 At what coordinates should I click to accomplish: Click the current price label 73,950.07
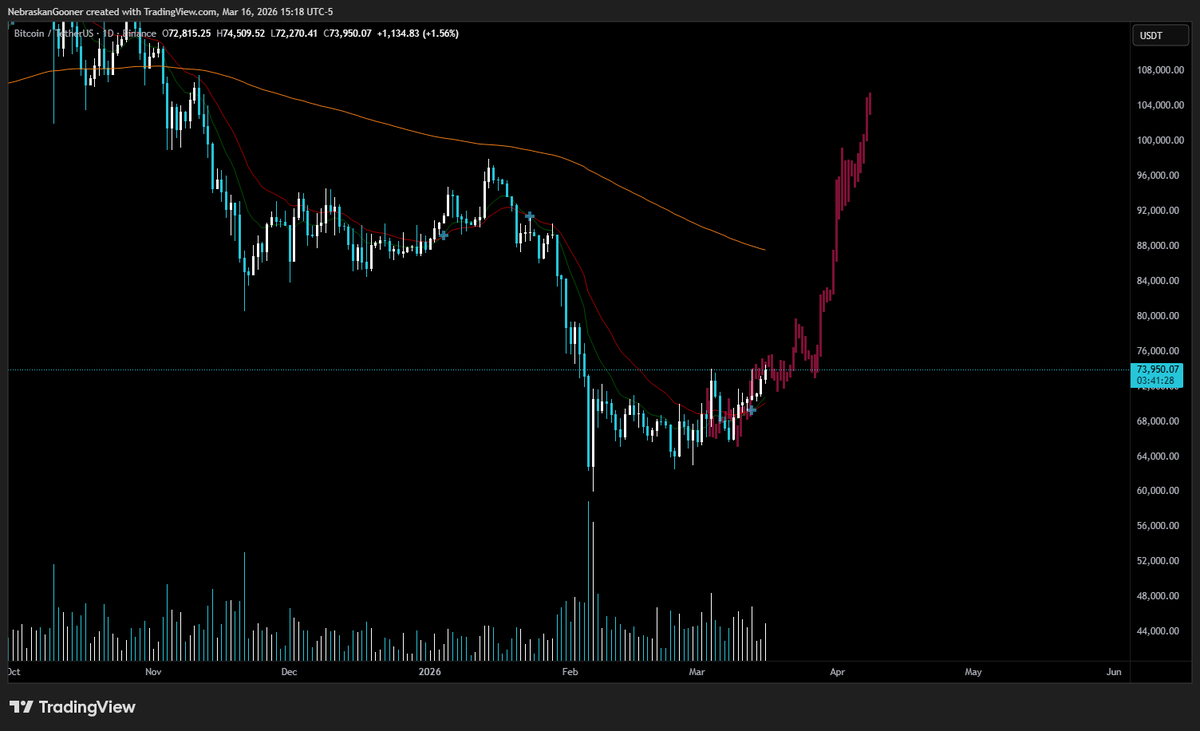click(1157, 370)
